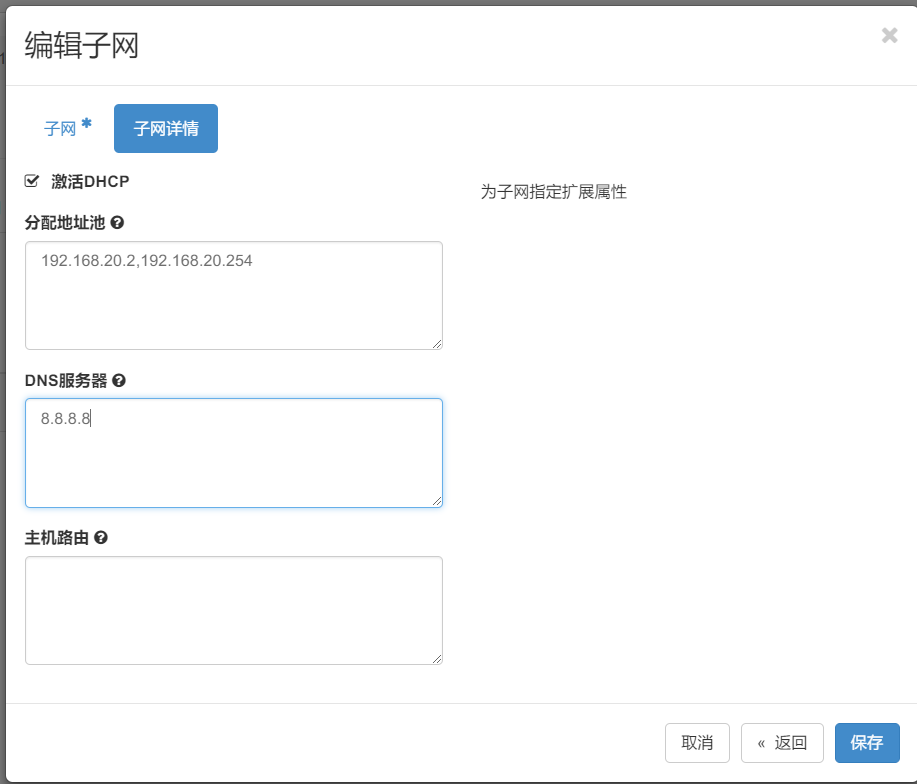
Task: Click the 主机路由 label
Action: [57, 538]
